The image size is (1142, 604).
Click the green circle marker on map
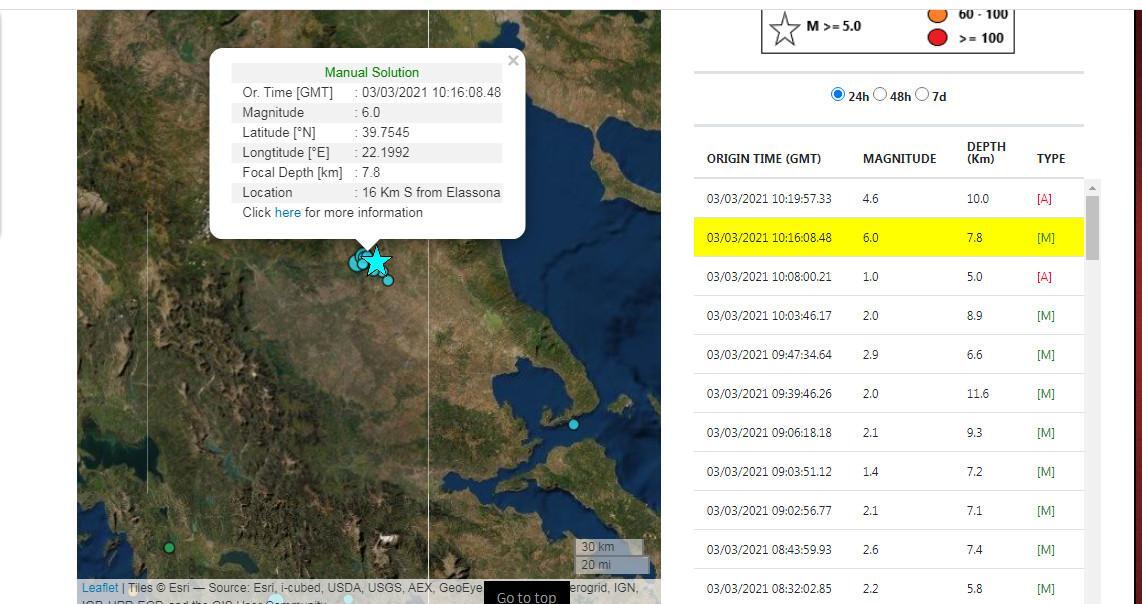point(169,547)
